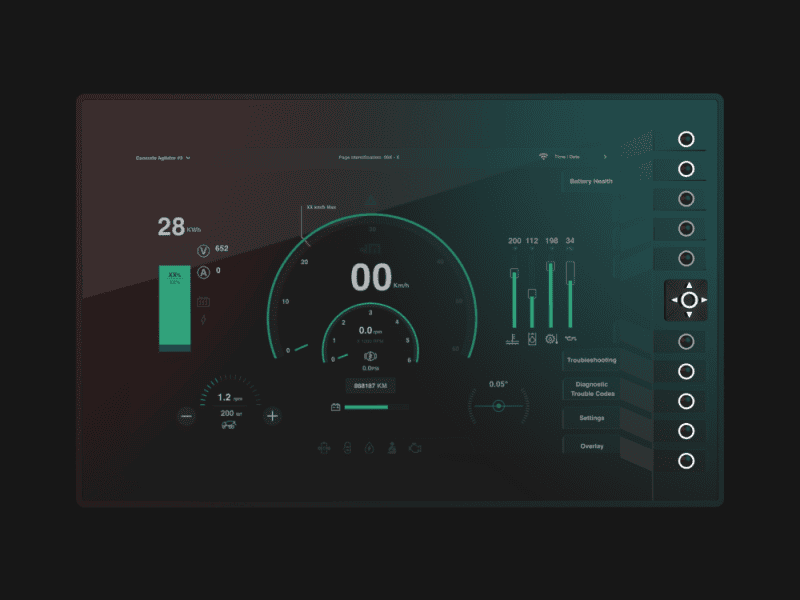Image resolution: width=800 pixels, height=600 pixels.
Task: Click the fluid droplet indicator icon
Action: (369, 448)
